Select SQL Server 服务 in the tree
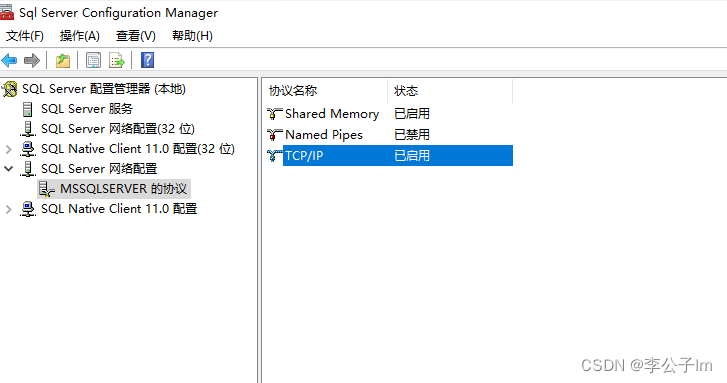The image size is (727, 383). pyautogui.click(x=87, y=109)
